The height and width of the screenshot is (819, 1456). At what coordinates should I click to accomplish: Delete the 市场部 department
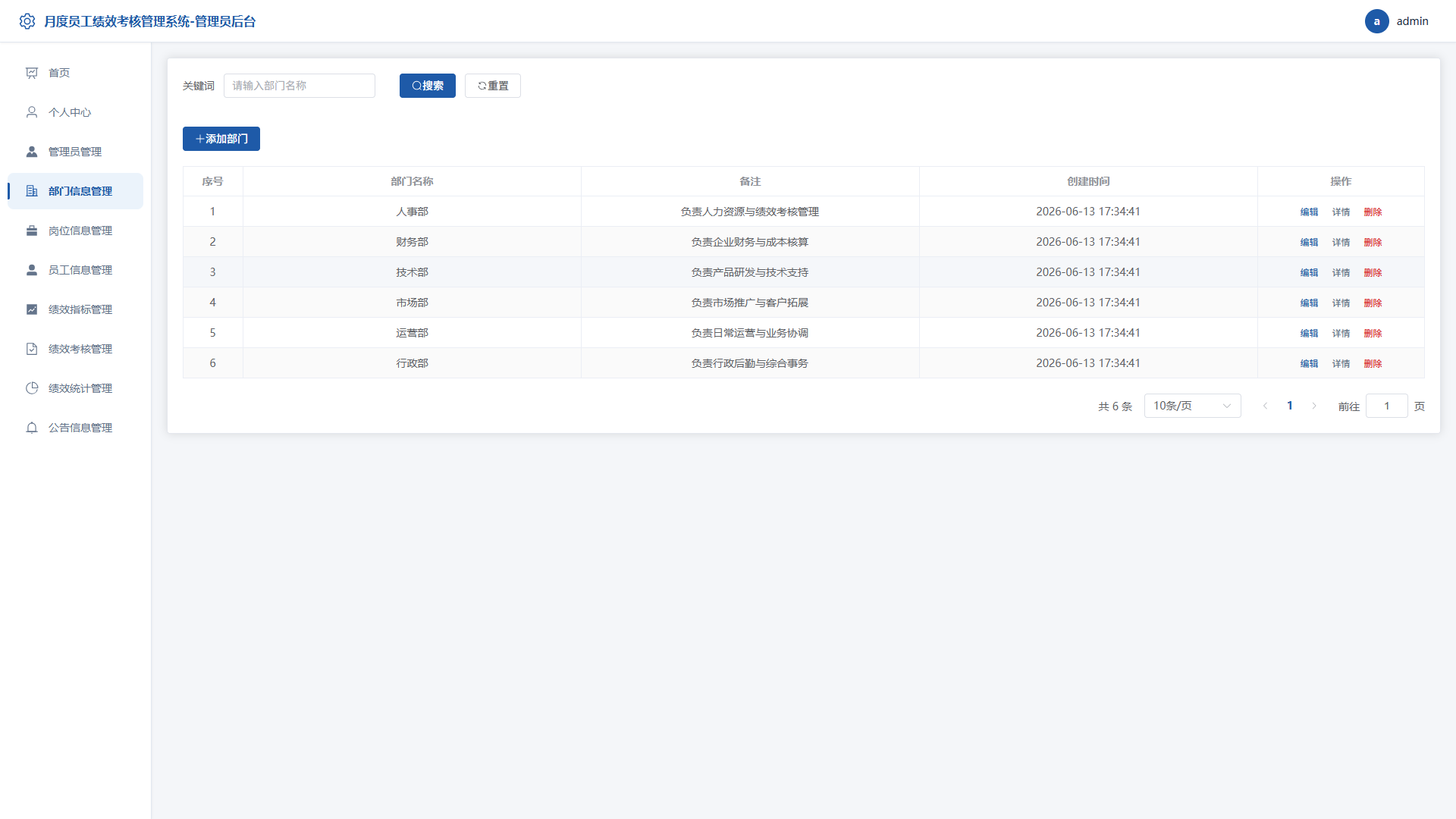pyautogui.click(x=1373, y=303)
